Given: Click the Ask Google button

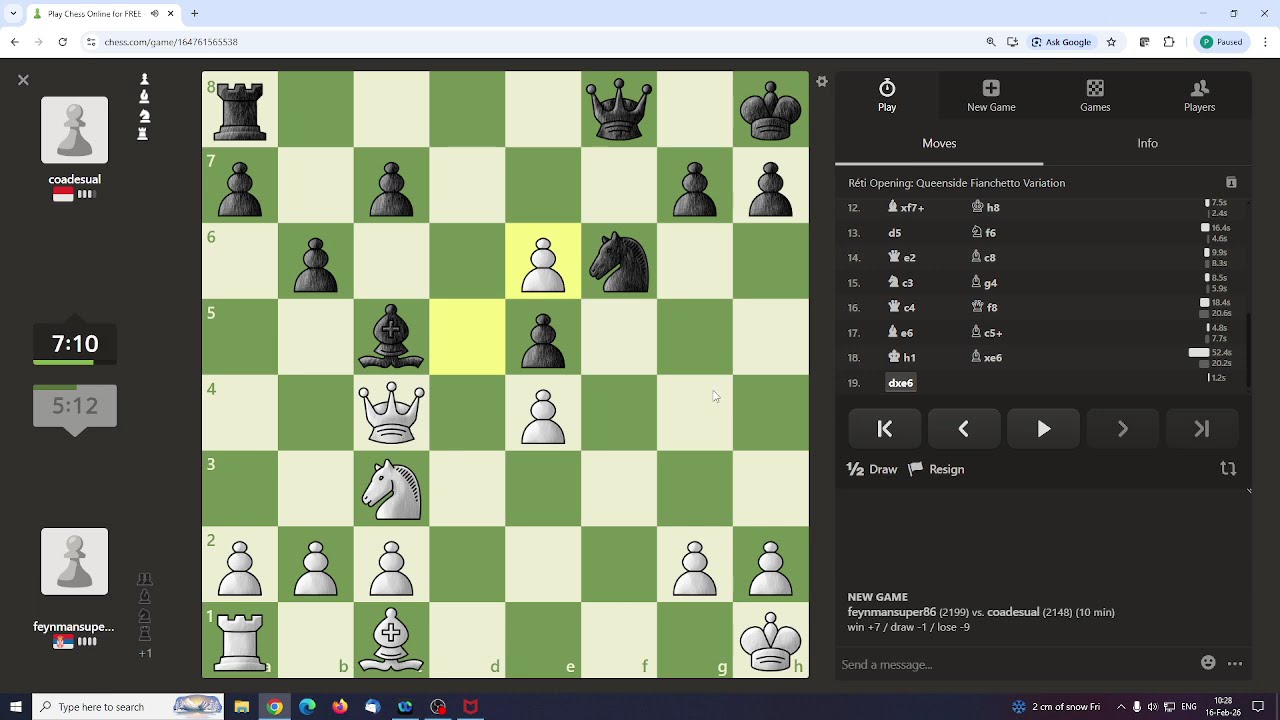Looking at the screenshot, I should click(1062, 42).
